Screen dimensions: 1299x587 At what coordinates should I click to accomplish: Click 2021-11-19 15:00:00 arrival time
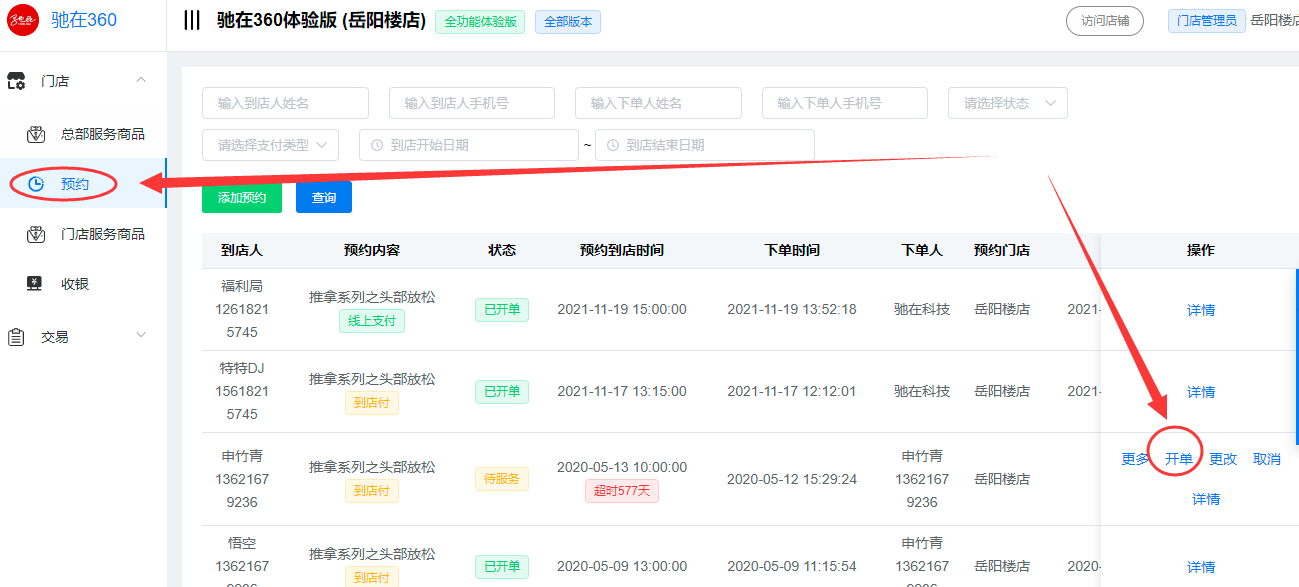622,310
